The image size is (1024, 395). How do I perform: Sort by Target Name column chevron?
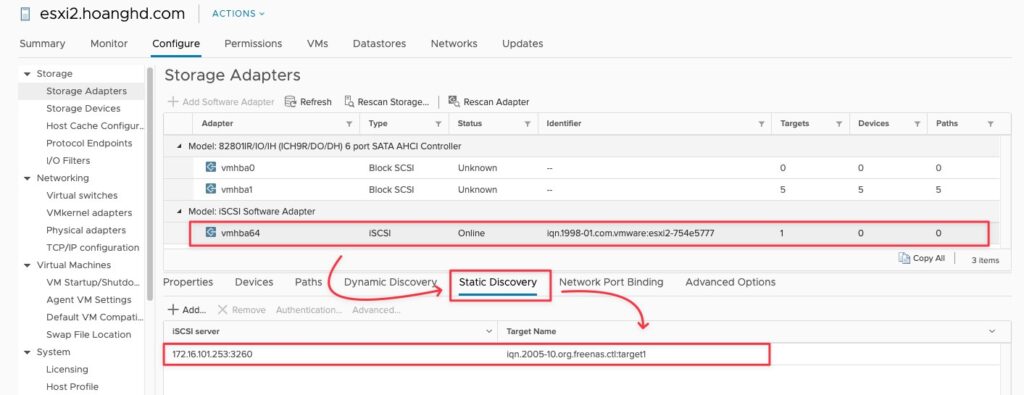click(993, 332)
